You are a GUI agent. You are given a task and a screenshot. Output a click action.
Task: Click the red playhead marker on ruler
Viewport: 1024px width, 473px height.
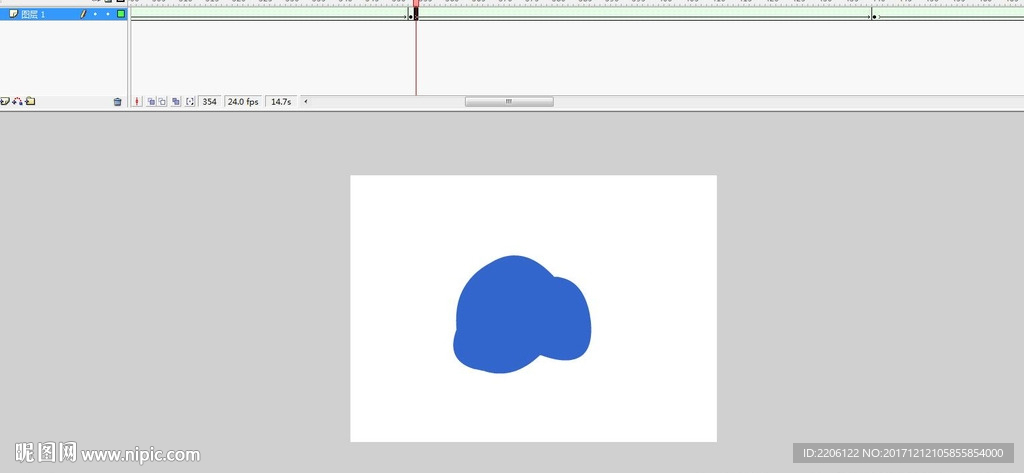[x=415, y=3]
